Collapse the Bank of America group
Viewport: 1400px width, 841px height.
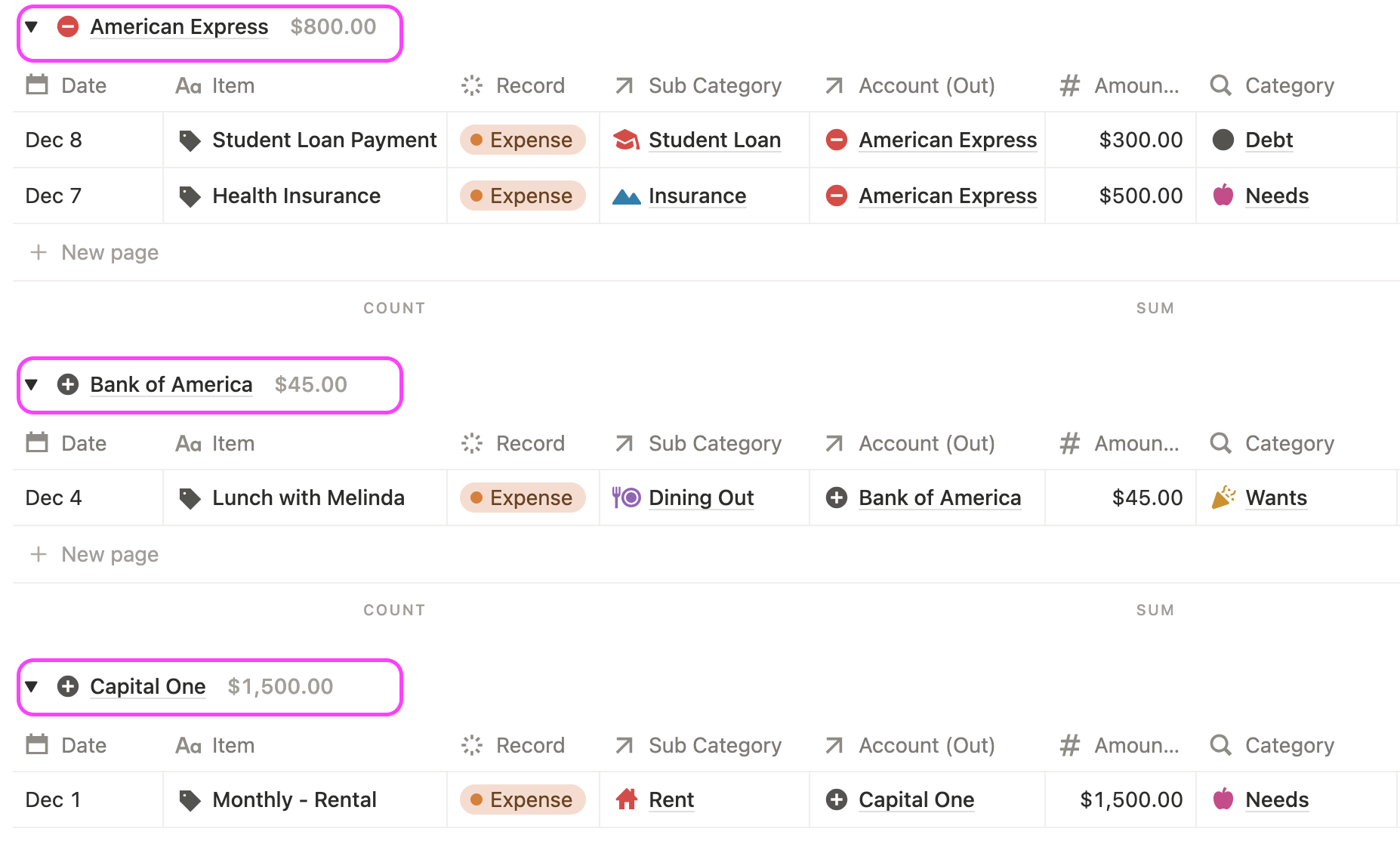pos(32,385)
